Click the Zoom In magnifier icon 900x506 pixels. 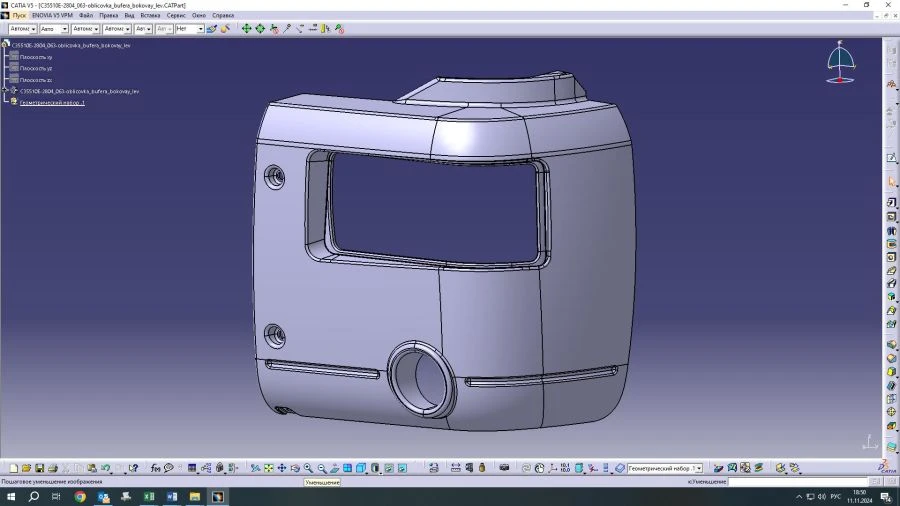308,468
